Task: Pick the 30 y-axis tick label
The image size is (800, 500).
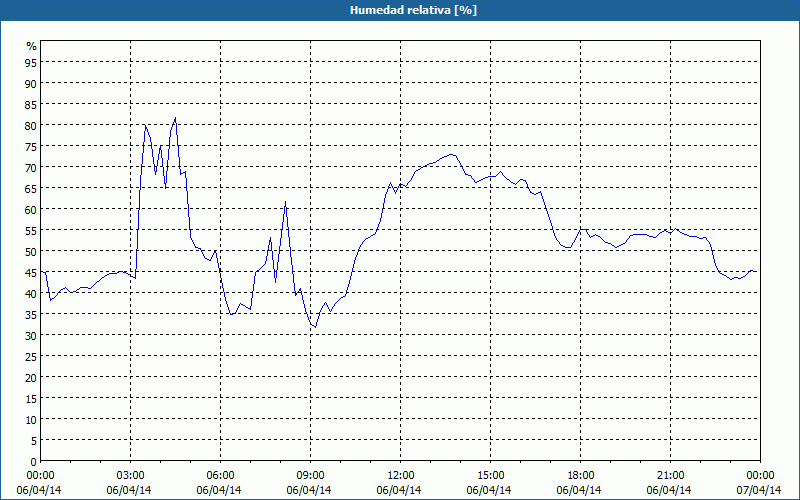Action: pyautogui.click(x=31, y=336)
